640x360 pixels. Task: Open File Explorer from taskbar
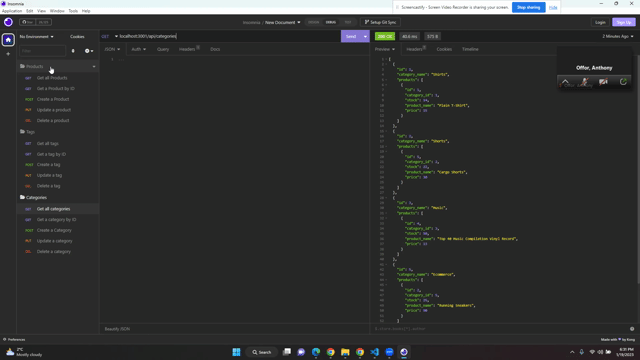[x=345, y=352]
